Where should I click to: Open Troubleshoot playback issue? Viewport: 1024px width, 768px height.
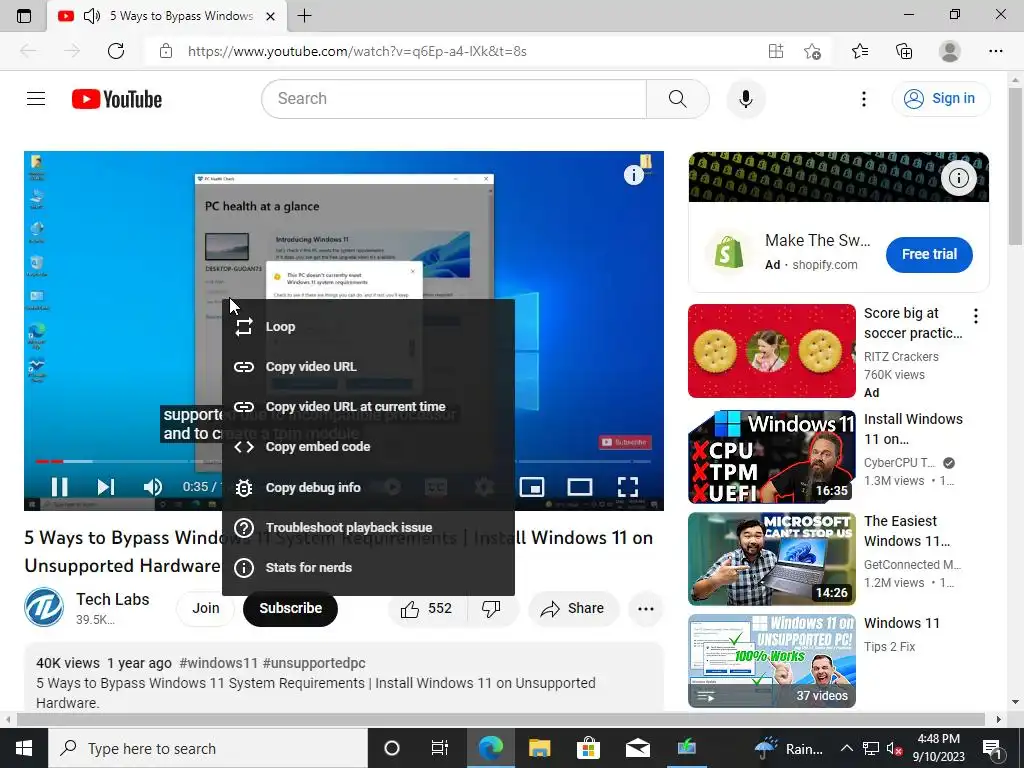pos(368,528)
